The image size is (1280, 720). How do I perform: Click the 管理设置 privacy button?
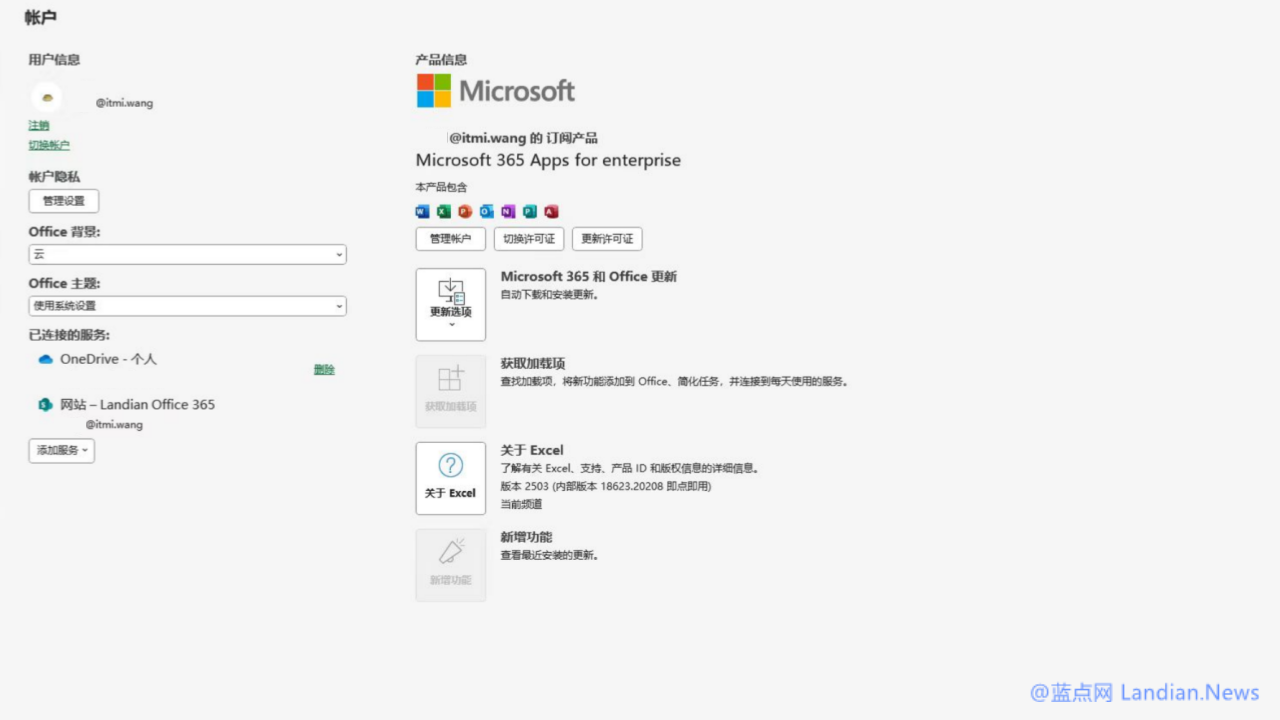(64, 201)
